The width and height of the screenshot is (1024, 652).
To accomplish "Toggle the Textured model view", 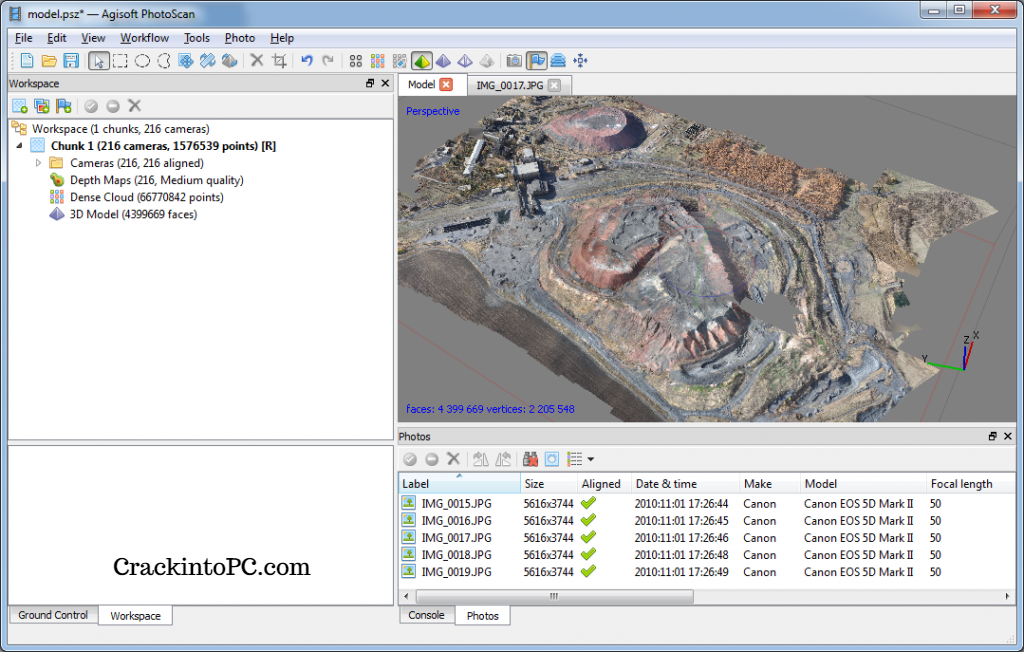I will 422,61.
